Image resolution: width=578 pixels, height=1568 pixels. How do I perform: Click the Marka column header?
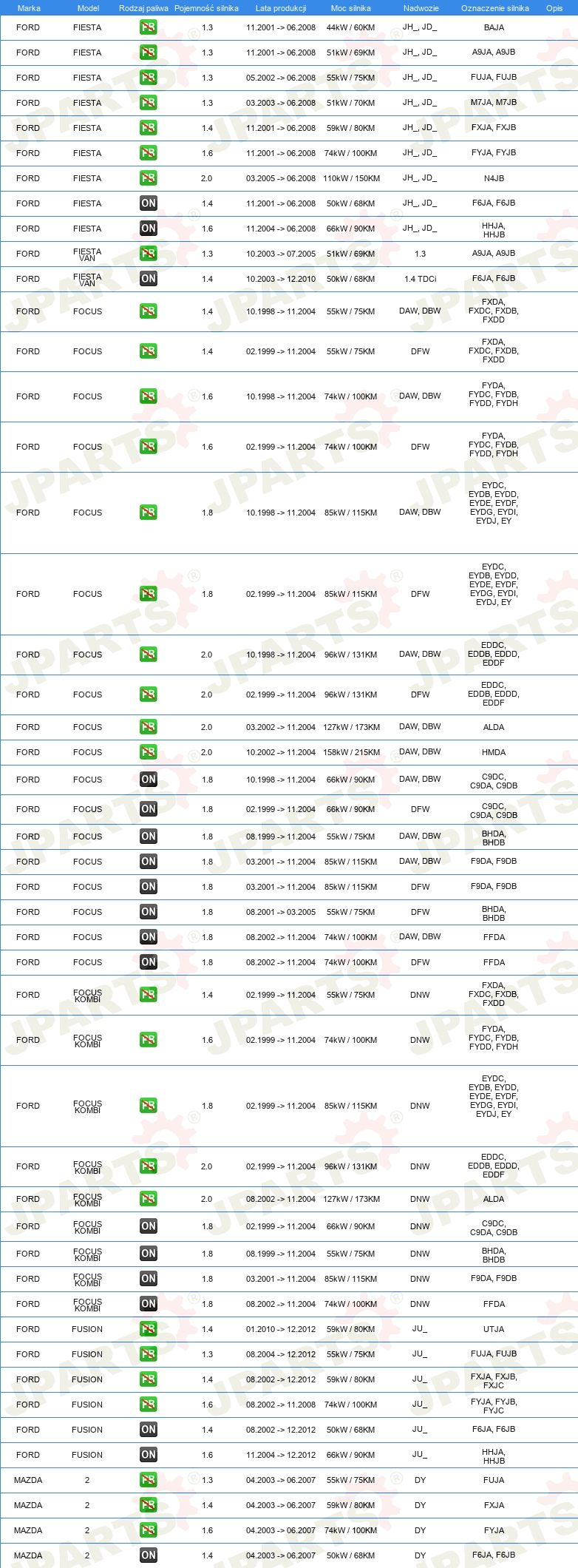pos(29,8)
